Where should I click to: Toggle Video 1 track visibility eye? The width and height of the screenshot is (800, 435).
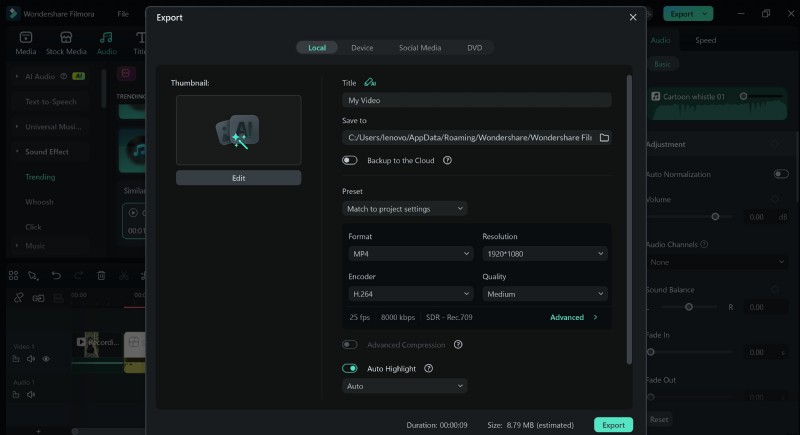(46, 358)
